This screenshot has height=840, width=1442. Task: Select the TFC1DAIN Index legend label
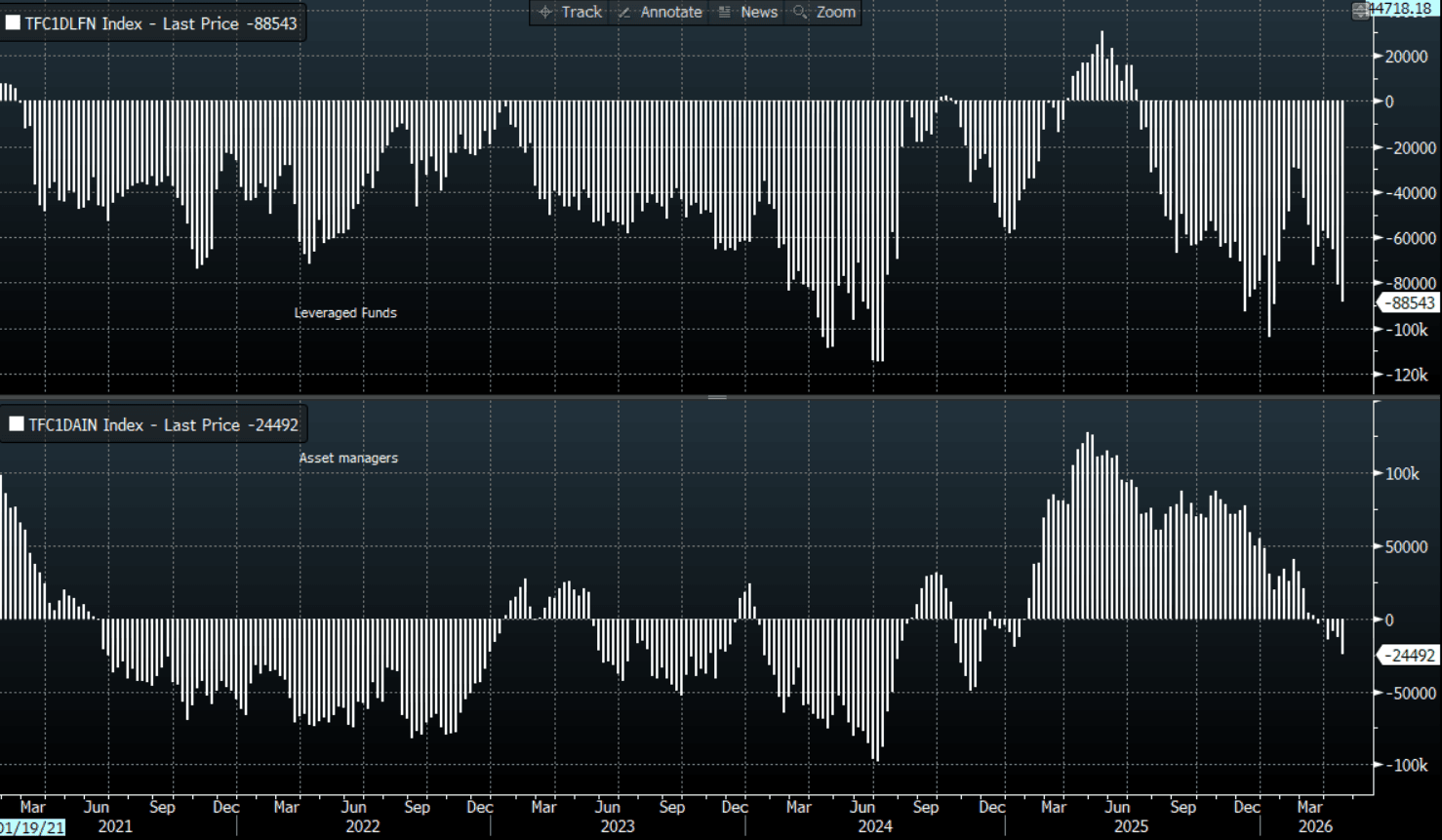(163, 424)
